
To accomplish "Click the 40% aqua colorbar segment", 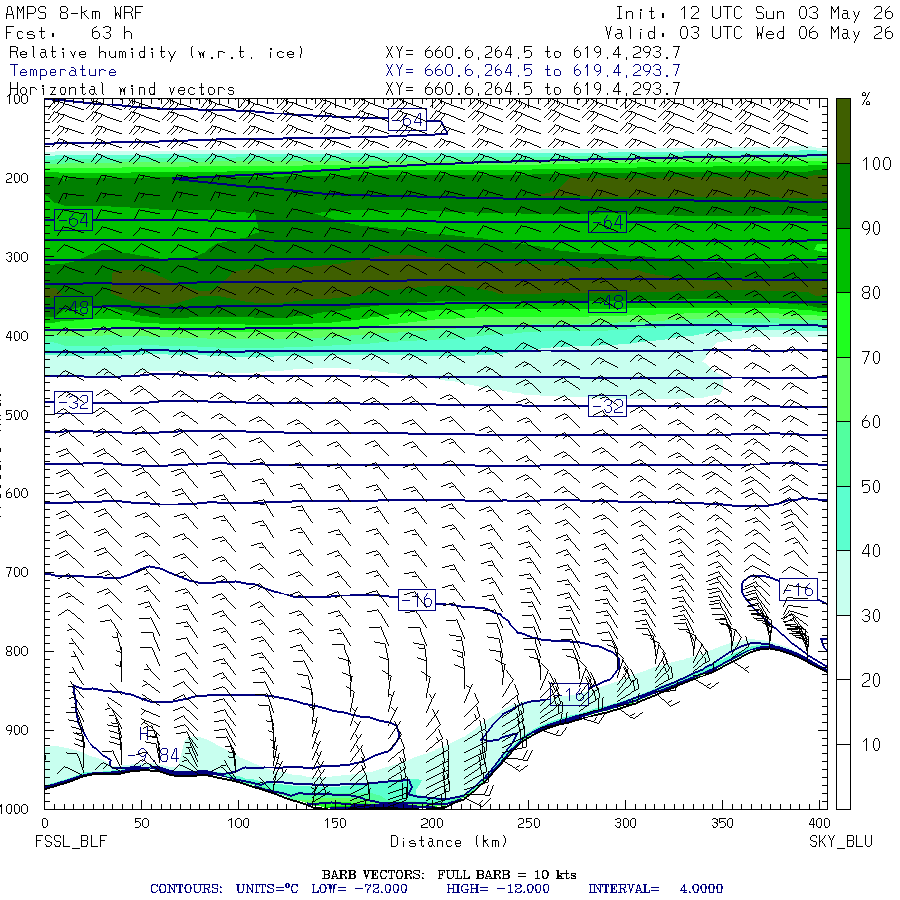I will 843,518.
